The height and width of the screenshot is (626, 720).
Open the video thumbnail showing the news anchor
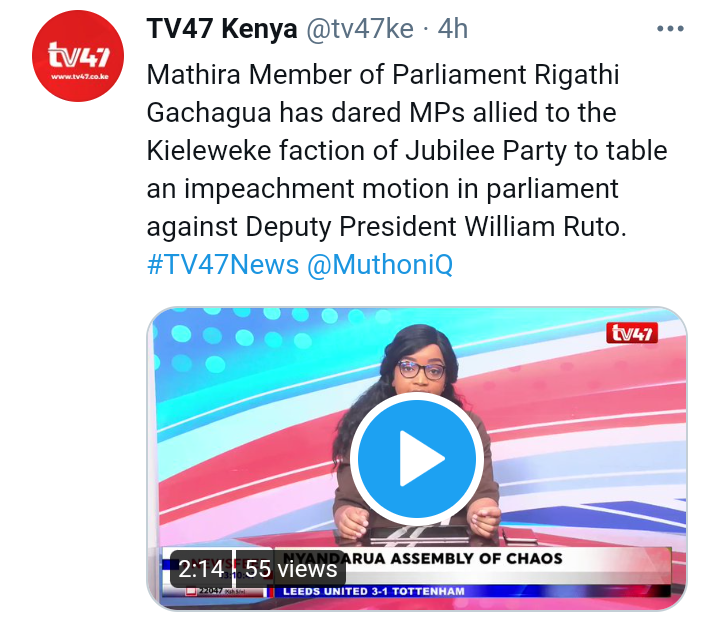[x=417, y=458]
